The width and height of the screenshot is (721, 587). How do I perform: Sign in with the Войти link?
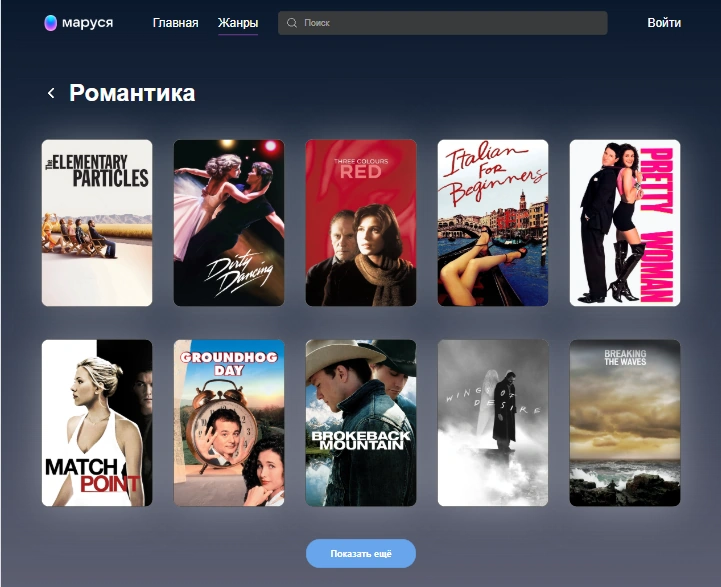click(x=664, y=23)
